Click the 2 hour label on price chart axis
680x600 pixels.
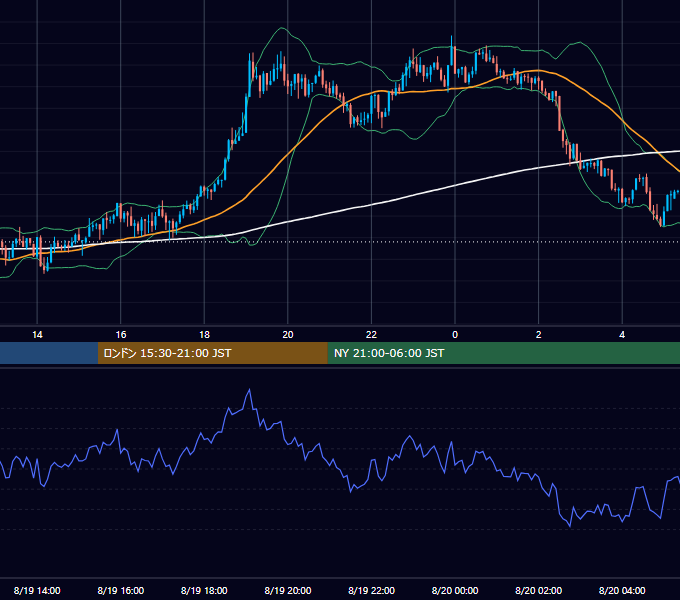pyautogui.click(x=539, y=335)
